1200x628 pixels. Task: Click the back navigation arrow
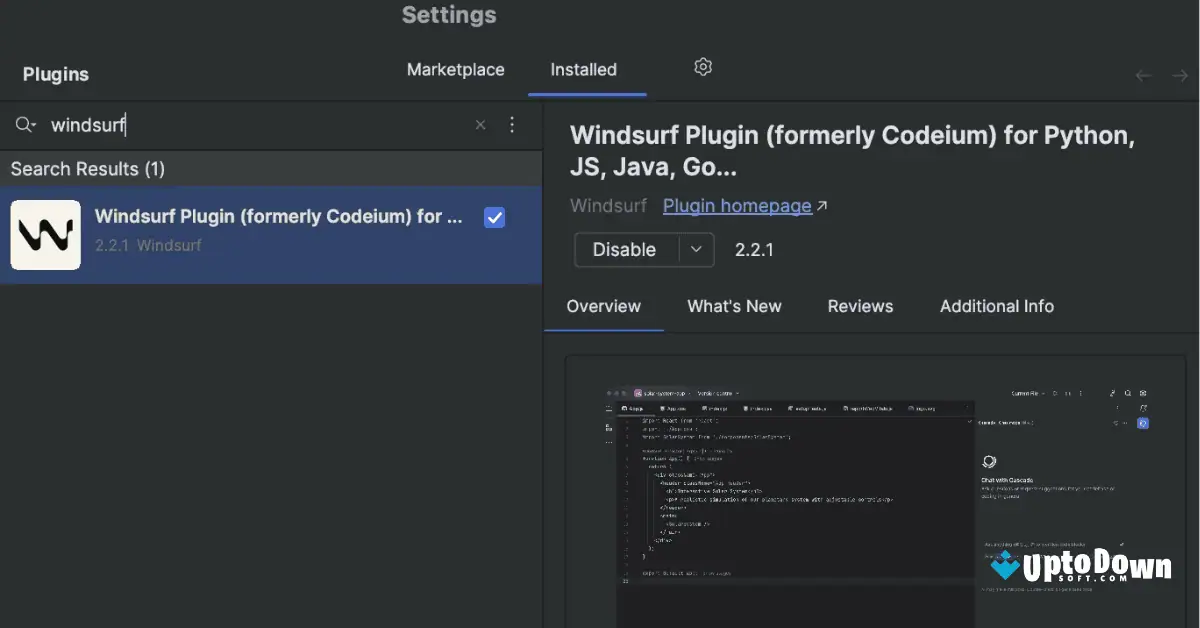1143,76
